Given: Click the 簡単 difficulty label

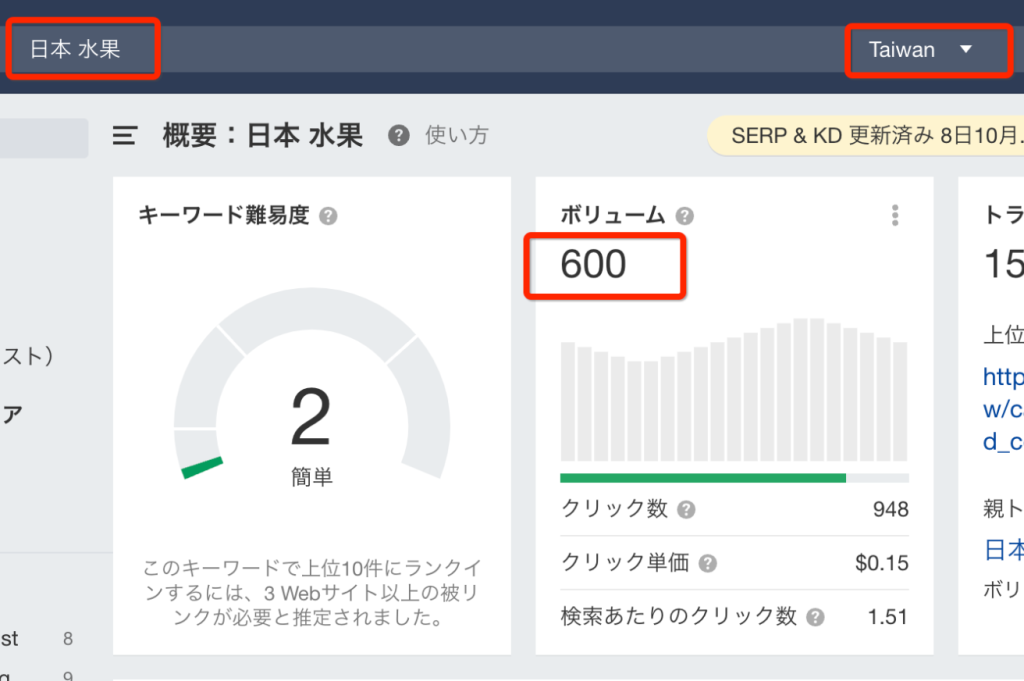Looking at the screenshot, I should [312, 477].
